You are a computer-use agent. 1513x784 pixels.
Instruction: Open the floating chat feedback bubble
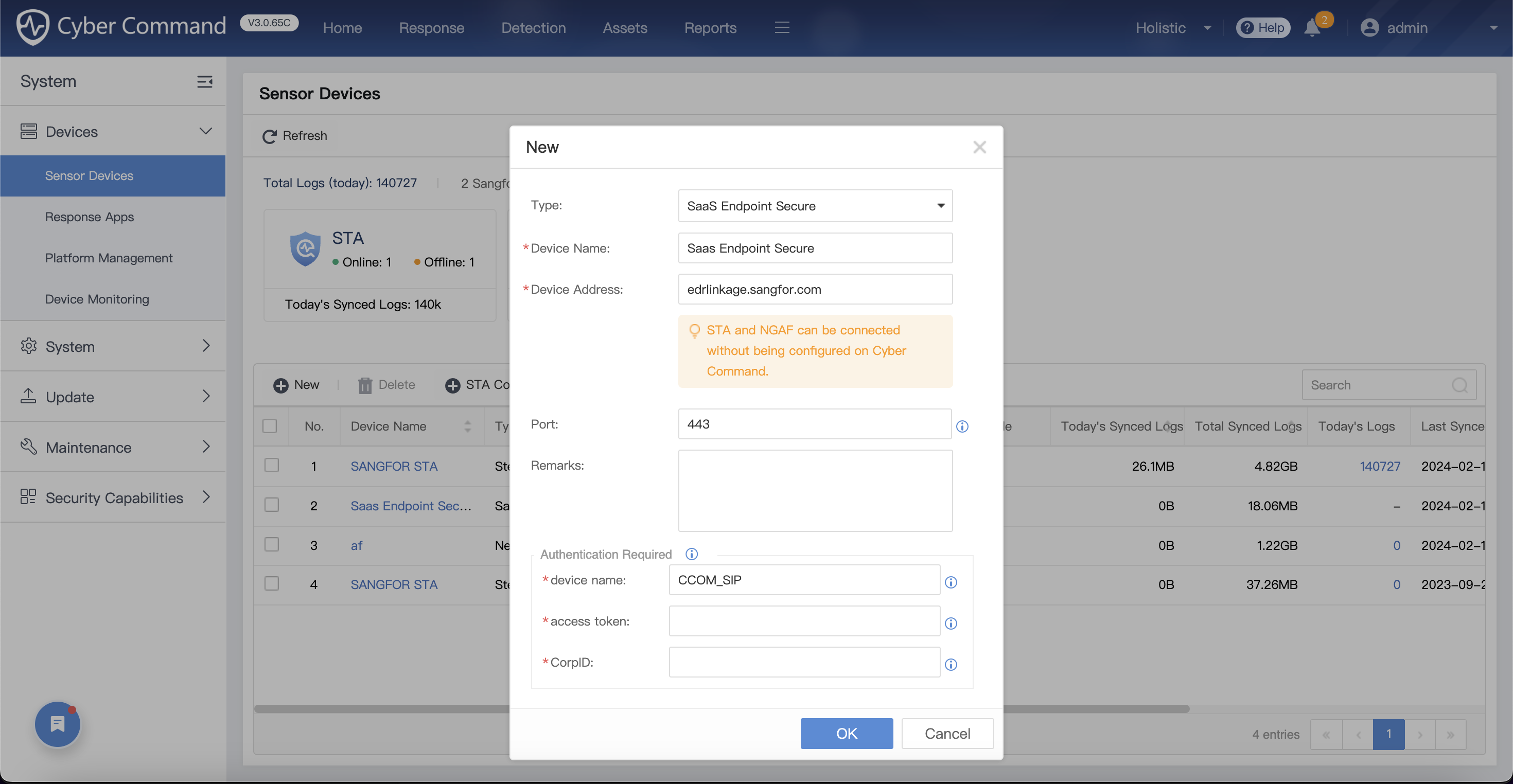[x=58, y=724]
